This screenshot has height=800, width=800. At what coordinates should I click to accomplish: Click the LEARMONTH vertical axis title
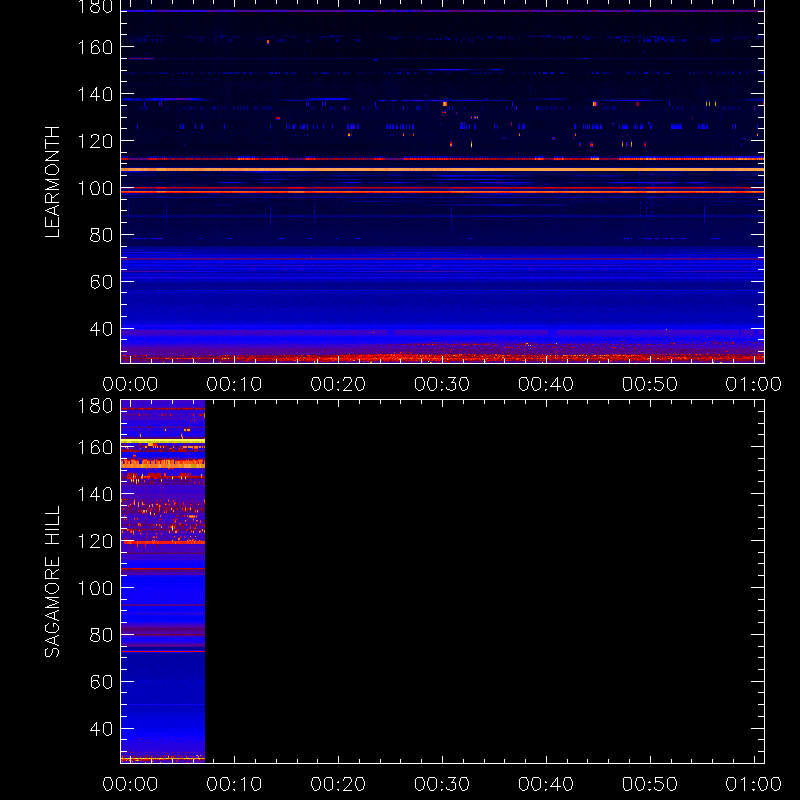point(52,182)
